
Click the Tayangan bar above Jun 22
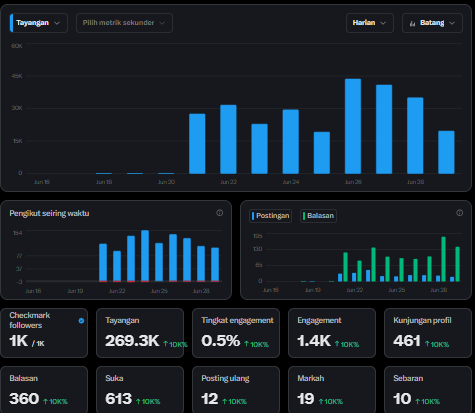click(x=228, y=139)
